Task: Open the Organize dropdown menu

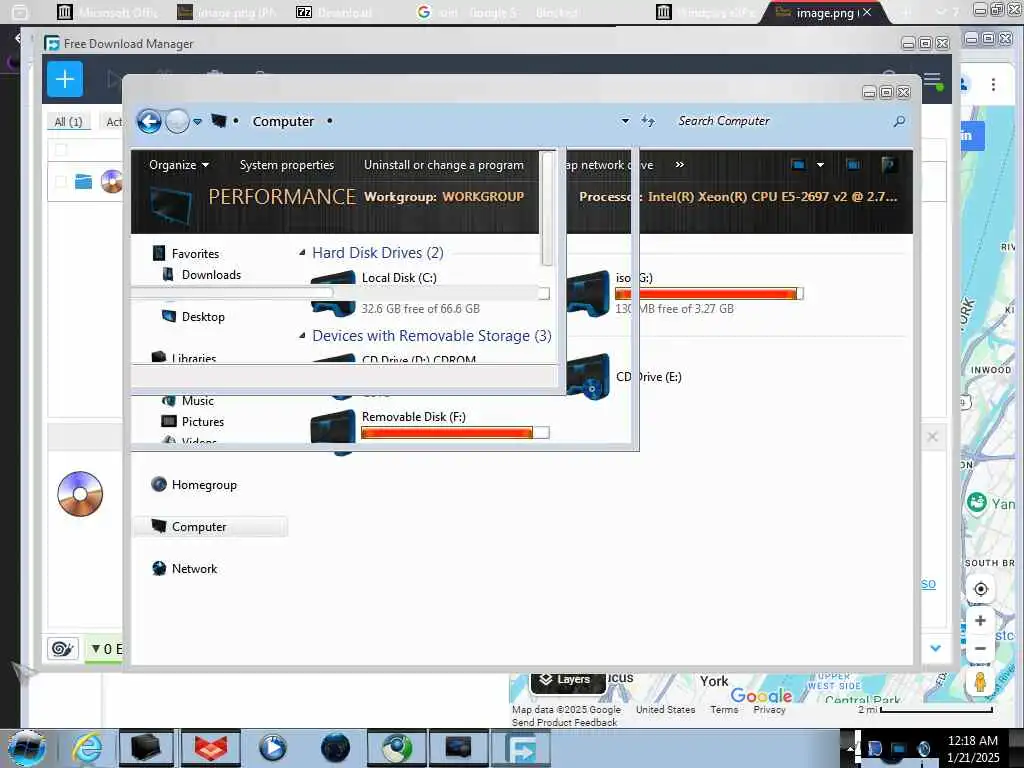Action: [178, 165]
